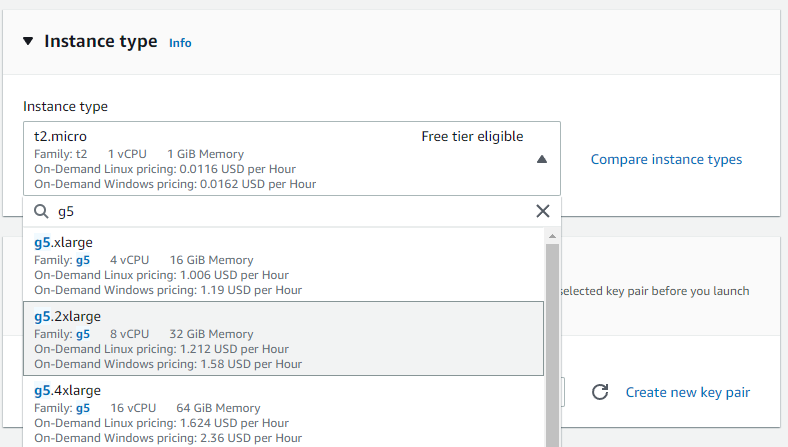Click the dropdown list scrollbar thumb
The width and height of the screenshot is (788, 447).
tap(552, 345)
